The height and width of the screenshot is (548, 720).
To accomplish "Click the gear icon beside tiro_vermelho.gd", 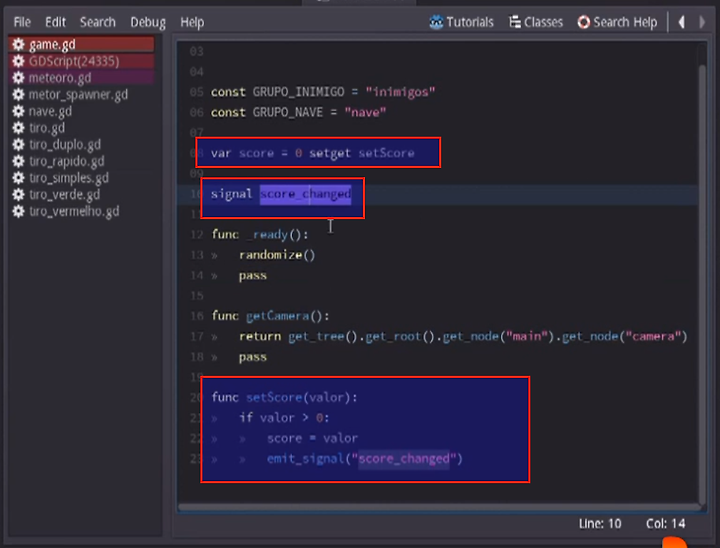I will (x=18, y=211).
